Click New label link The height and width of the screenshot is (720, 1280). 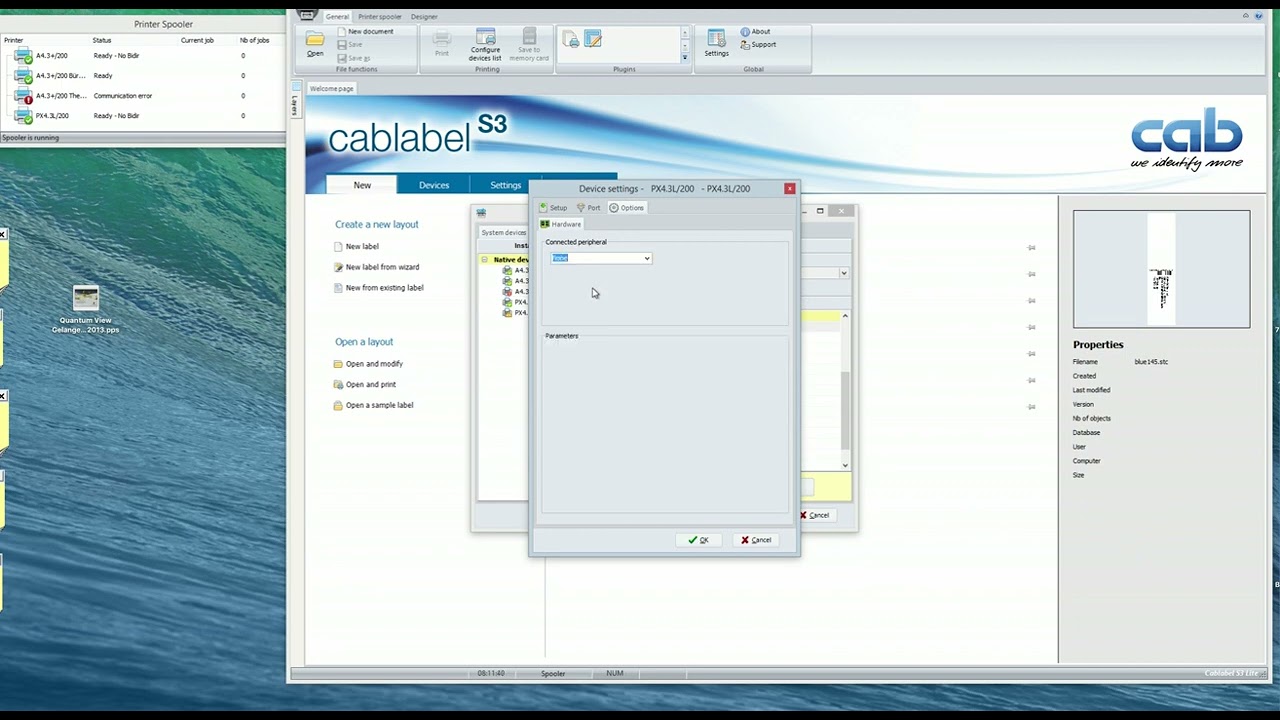tap(357, 246)
